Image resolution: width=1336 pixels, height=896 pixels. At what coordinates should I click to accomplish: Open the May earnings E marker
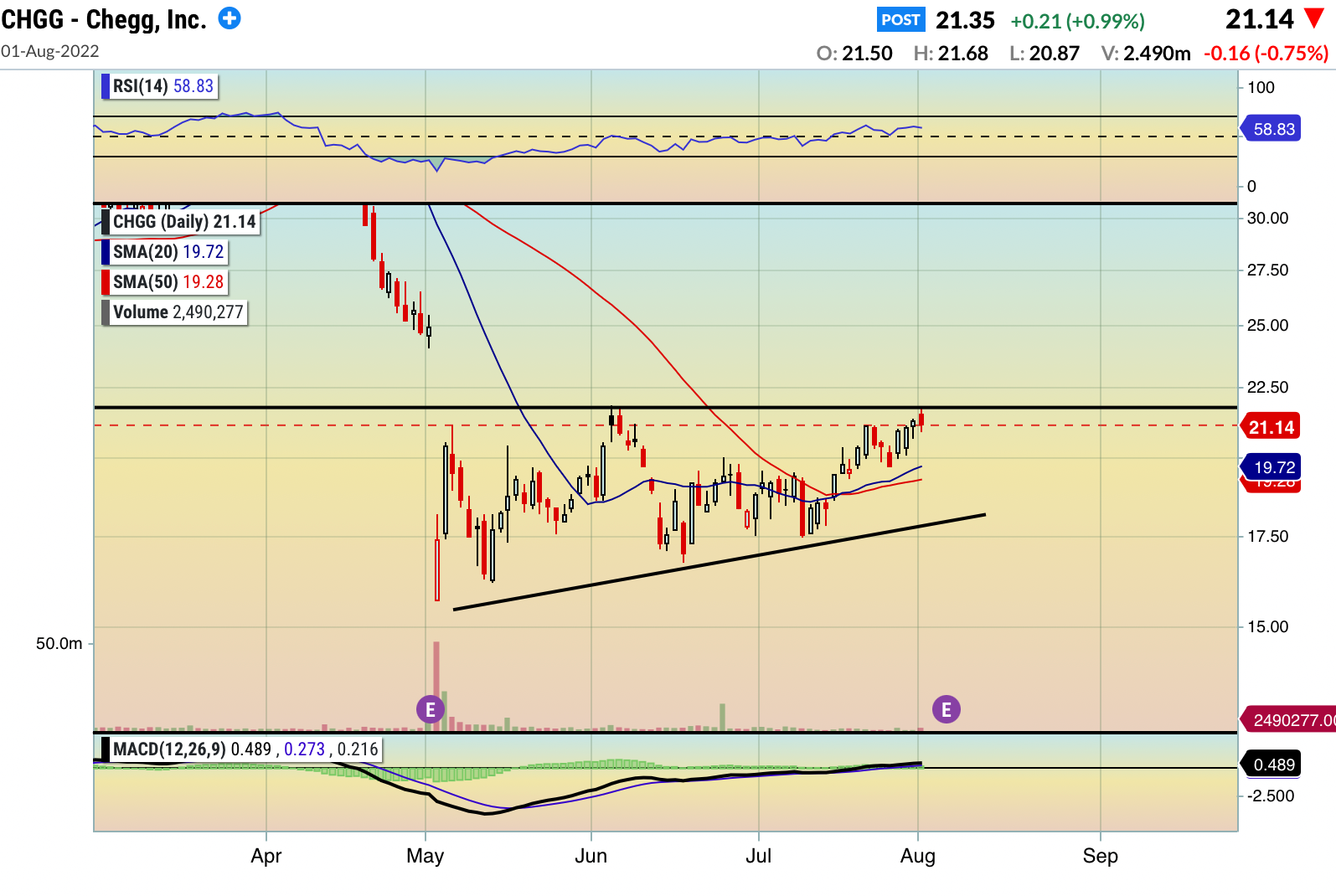(x=431, y=710)
